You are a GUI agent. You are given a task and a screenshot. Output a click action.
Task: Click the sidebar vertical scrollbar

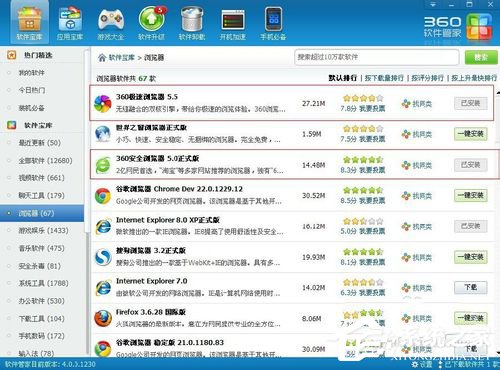(87, 140)
